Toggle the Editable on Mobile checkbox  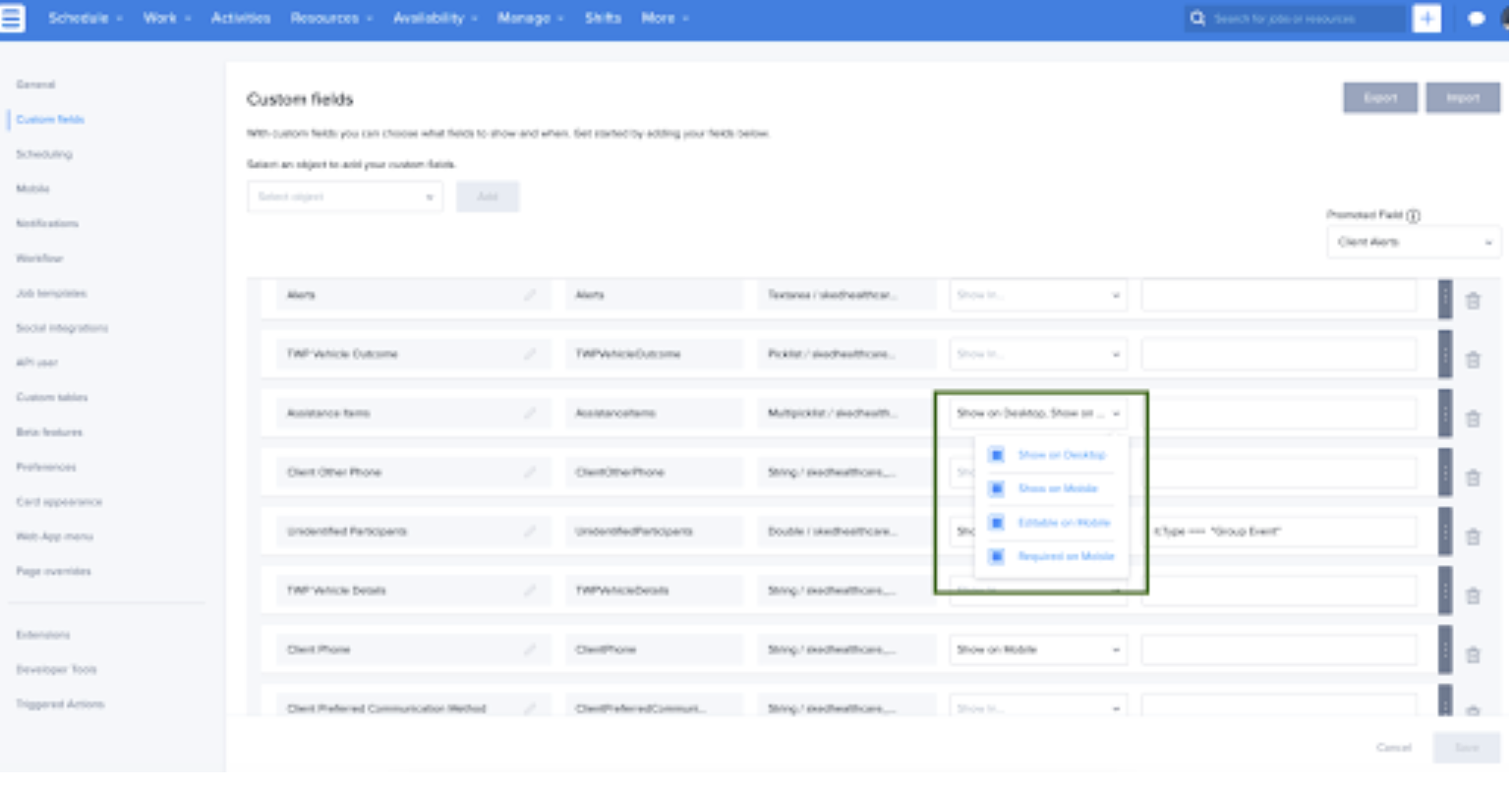click(996, 523)
